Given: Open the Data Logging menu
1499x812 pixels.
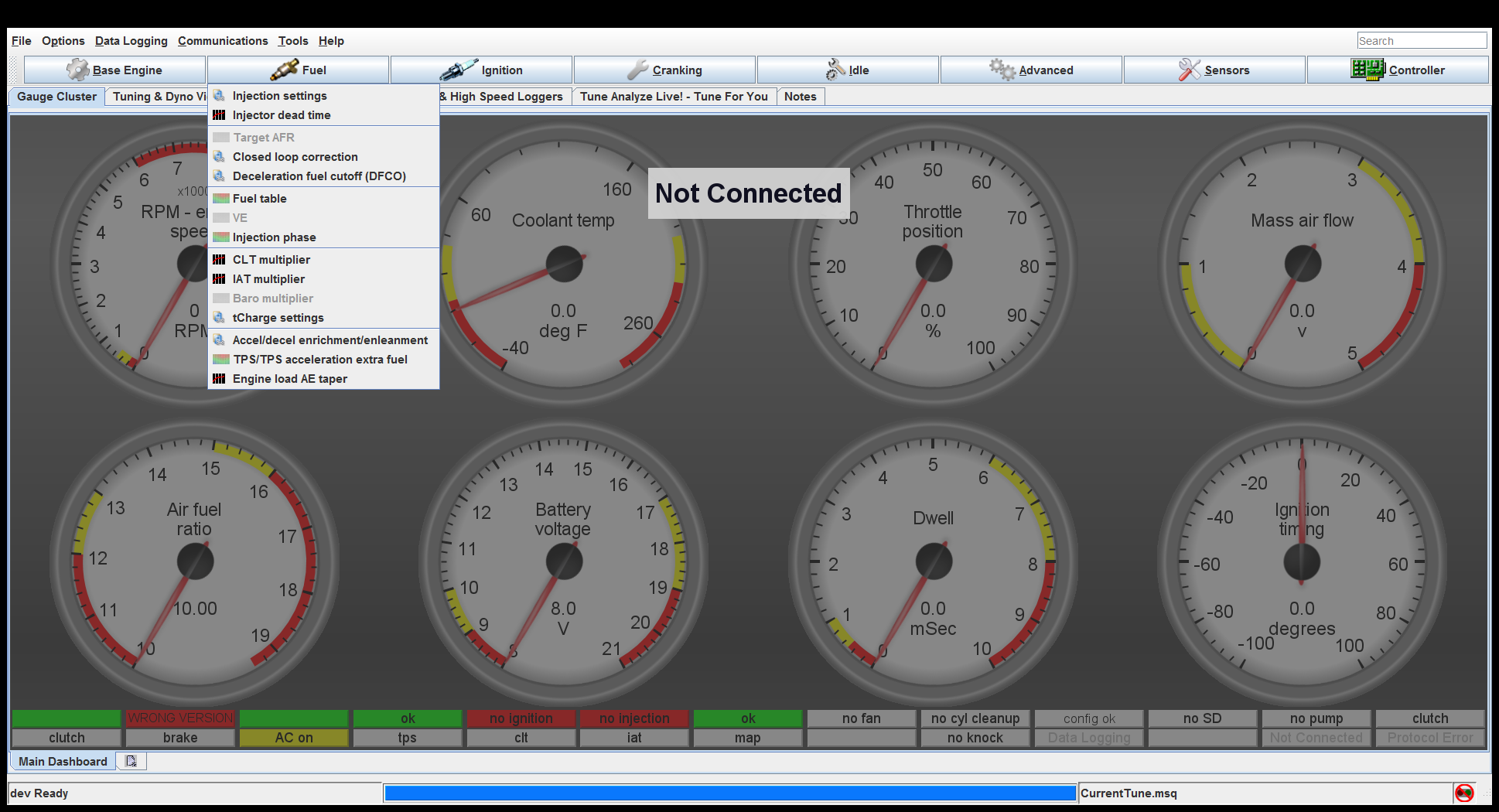Looking at the screenshot, I should tap(131, 41).
